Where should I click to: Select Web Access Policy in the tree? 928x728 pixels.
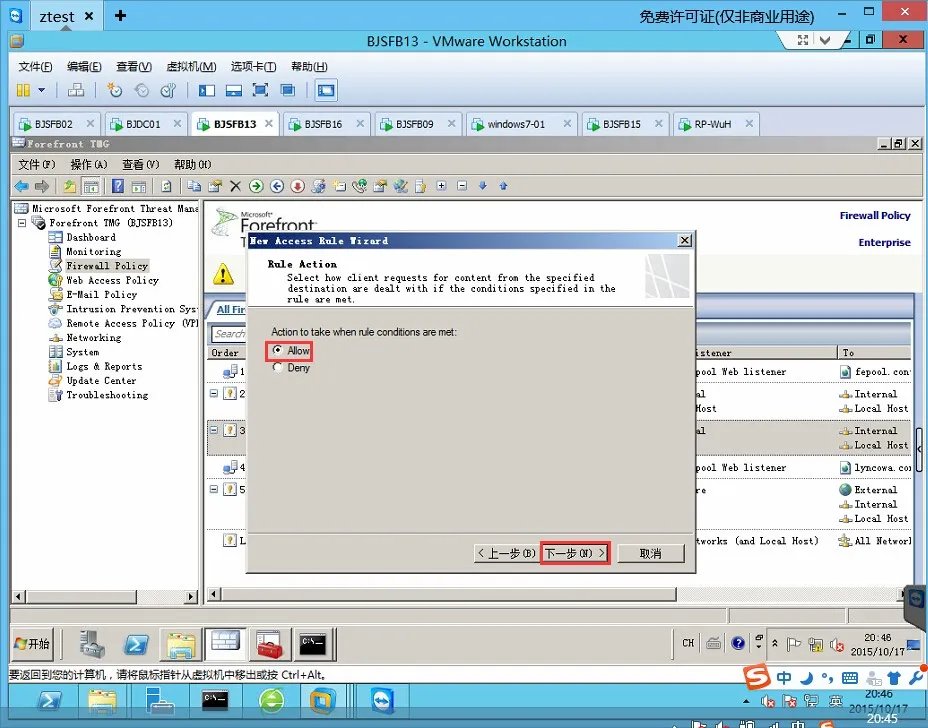pos(112,281)
